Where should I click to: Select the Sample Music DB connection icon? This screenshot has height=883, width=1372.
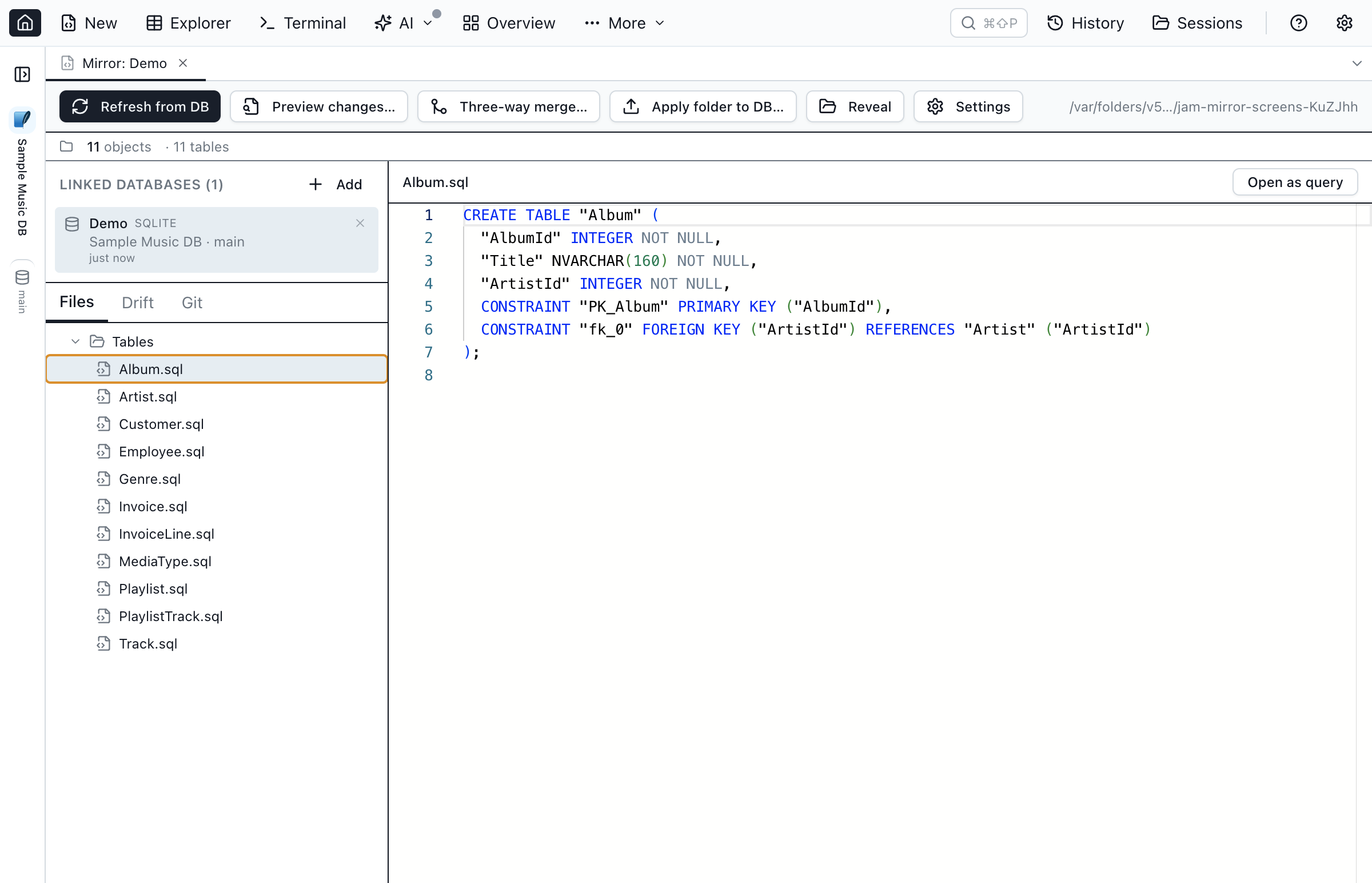[x=22, y=120]
